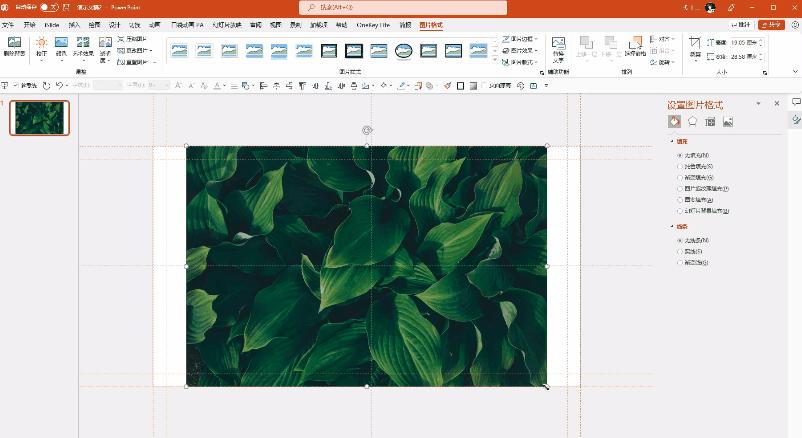The height and width of the screenshot is (438, 802).
Task: Click the Redo/Repeat icon in quick access bar
Action: coord(46,86)
